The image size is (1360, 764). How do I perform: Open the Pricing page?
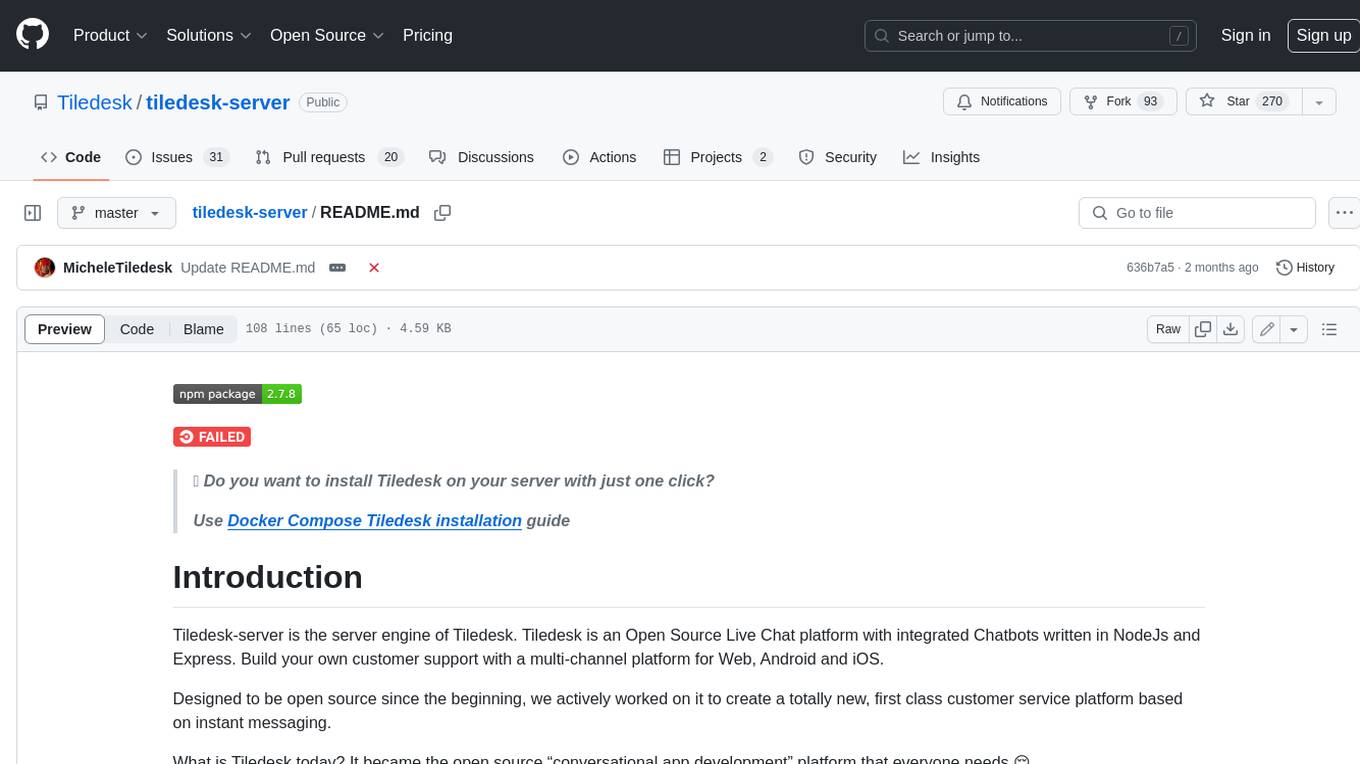tap(427, 35)
